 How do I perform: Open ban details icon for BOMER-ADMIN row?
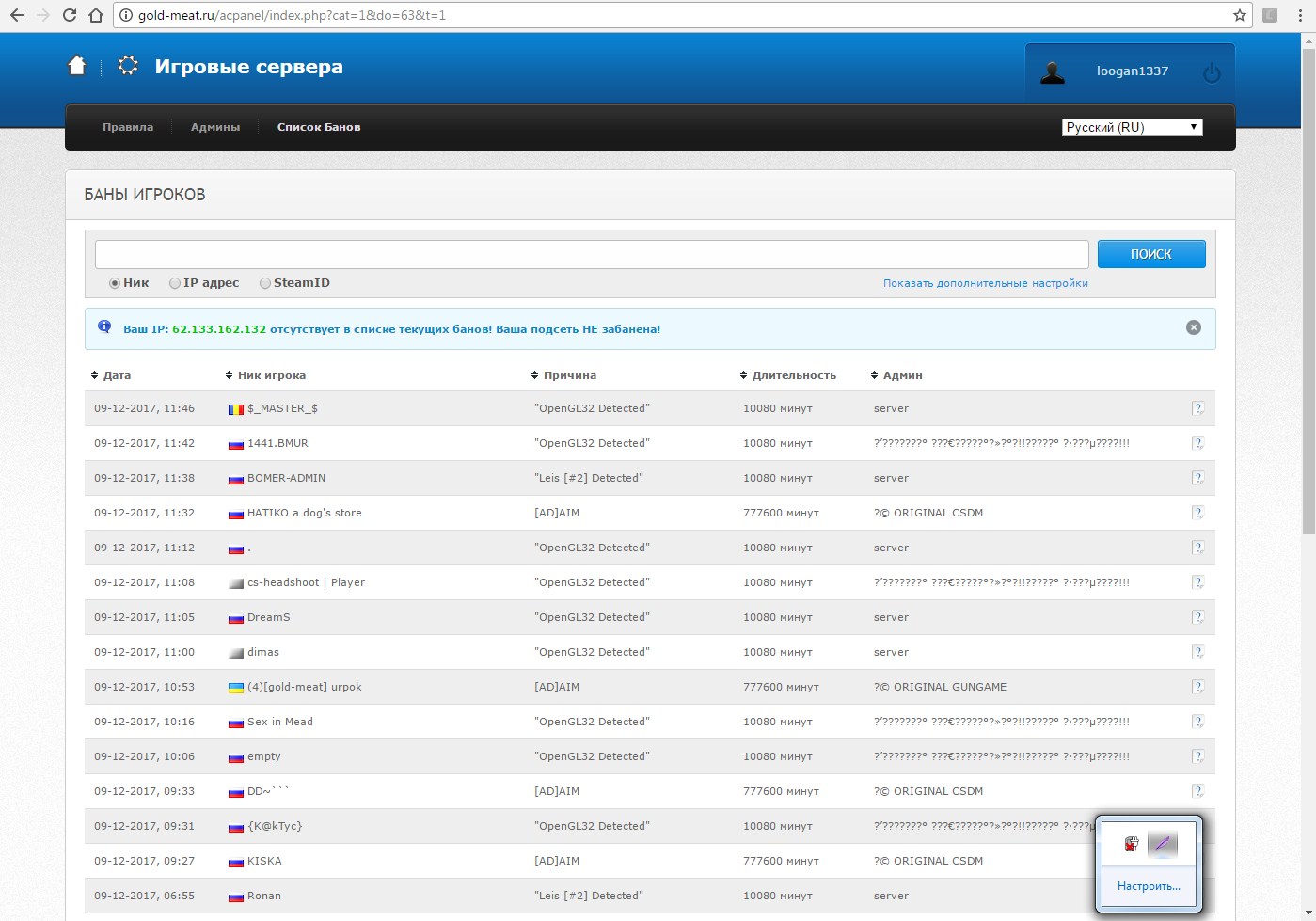click(x=1197, y=478)
